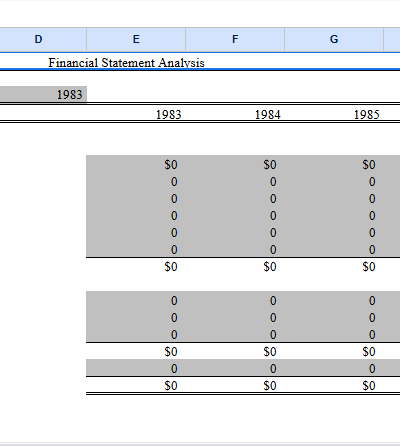Click the 1985 year heading in column G
The height and width of the screenshot is (446, 400).
coord(367,115)
